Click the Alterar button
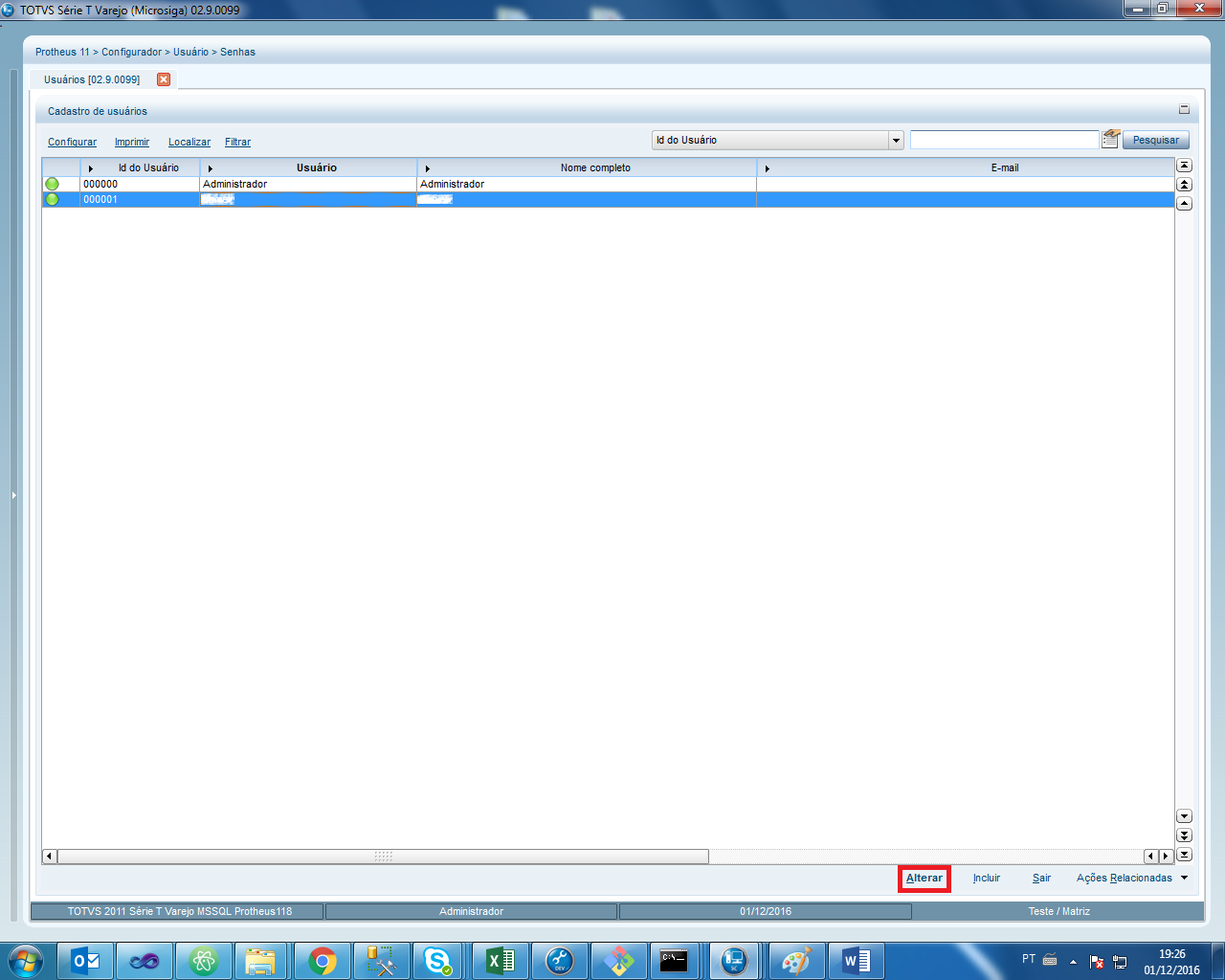This screenshot has width=1225, height=980. pyautogui.click(x=924, y=878)
